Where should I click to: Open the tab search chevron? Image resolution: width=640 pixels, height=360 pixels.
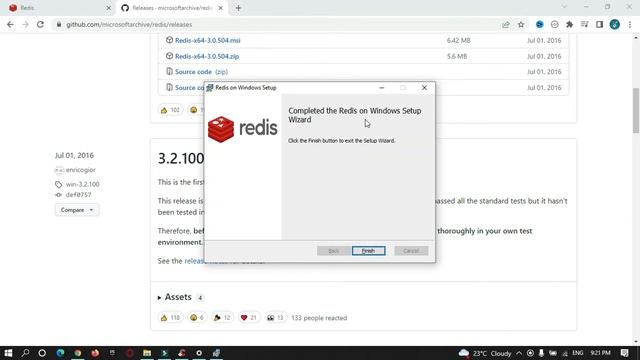(x=564, y=7)
